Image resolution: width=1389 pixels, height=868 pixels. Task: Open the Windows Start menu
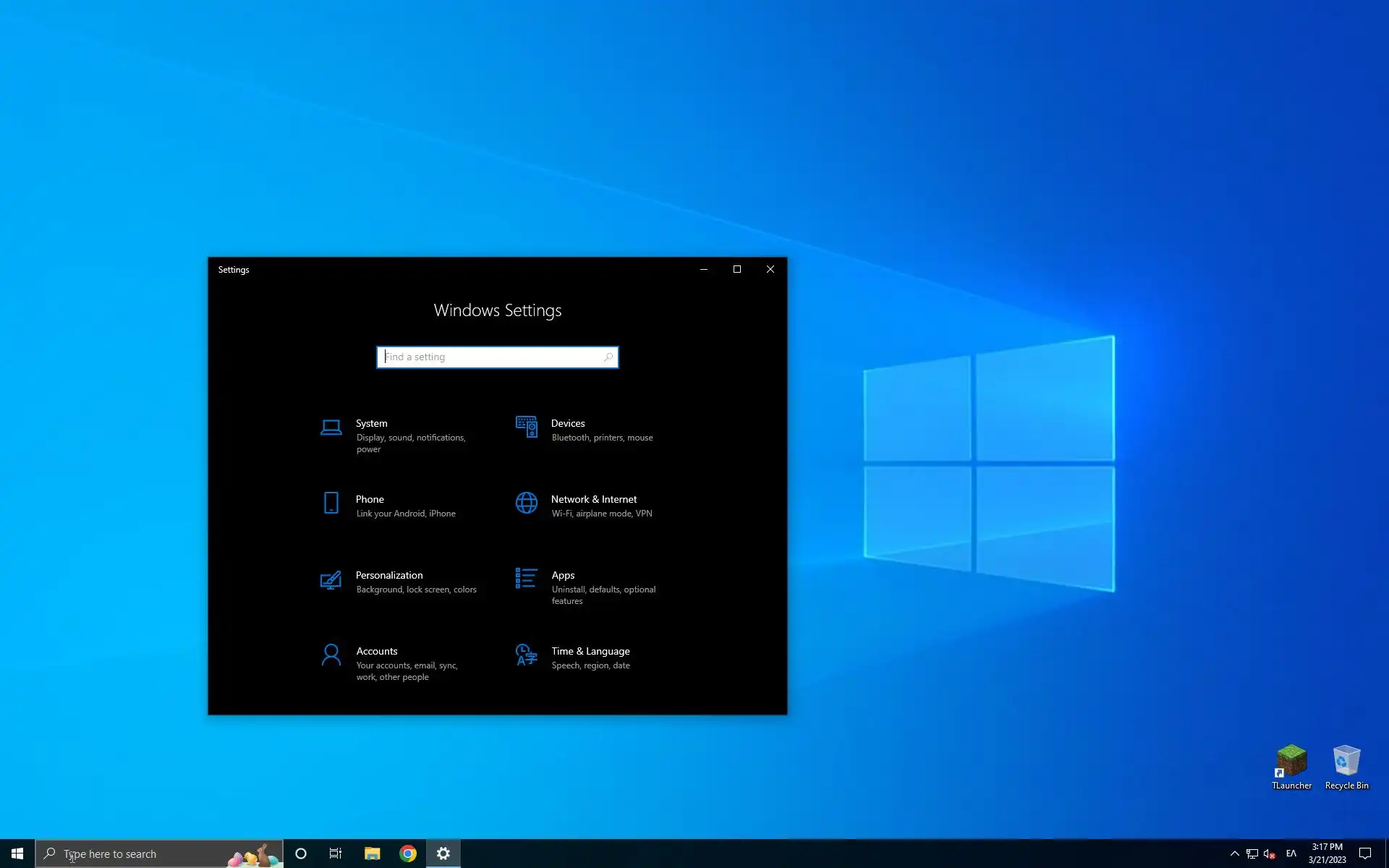point(17,854)
